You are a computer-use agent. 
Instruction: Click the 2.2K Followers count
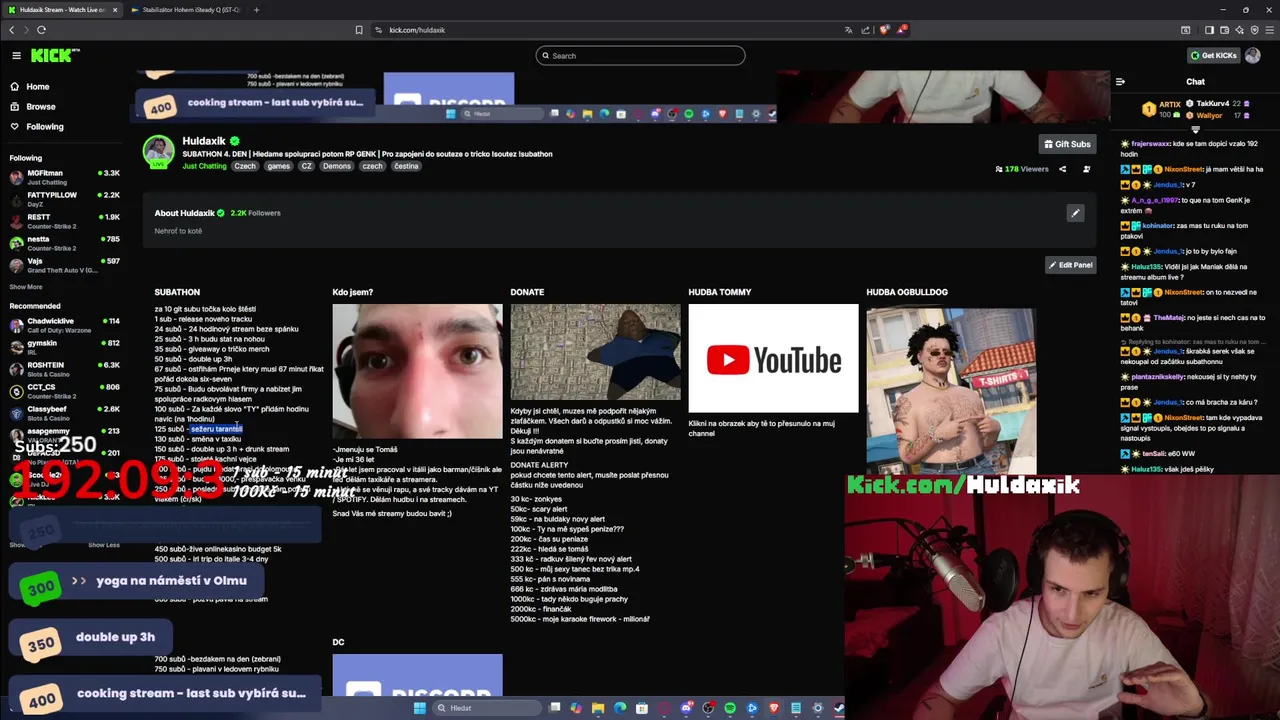point(256,213)
